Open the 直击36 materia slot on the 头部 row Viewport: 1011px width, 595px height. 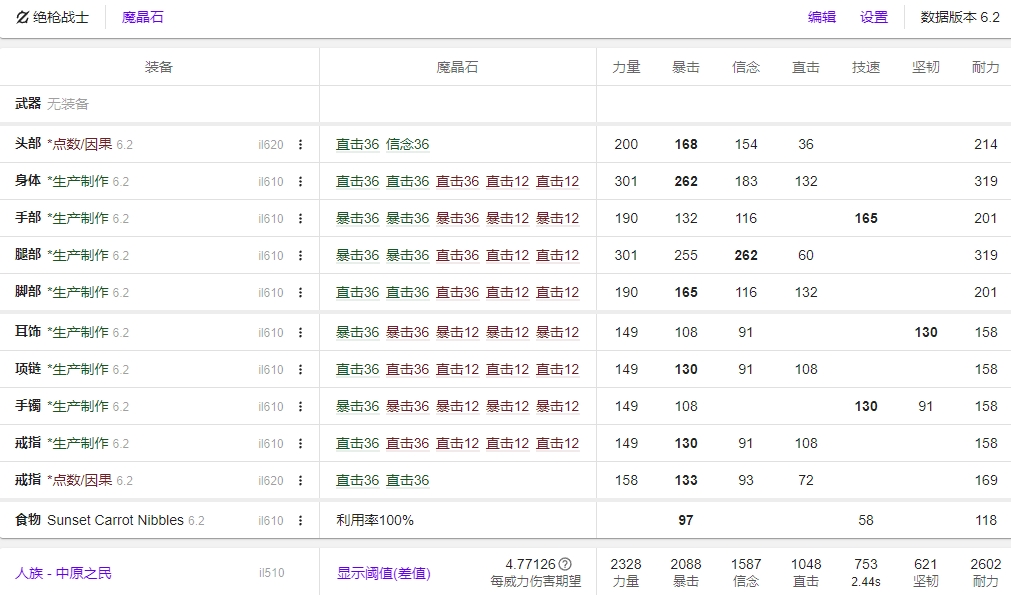(357, 143)
